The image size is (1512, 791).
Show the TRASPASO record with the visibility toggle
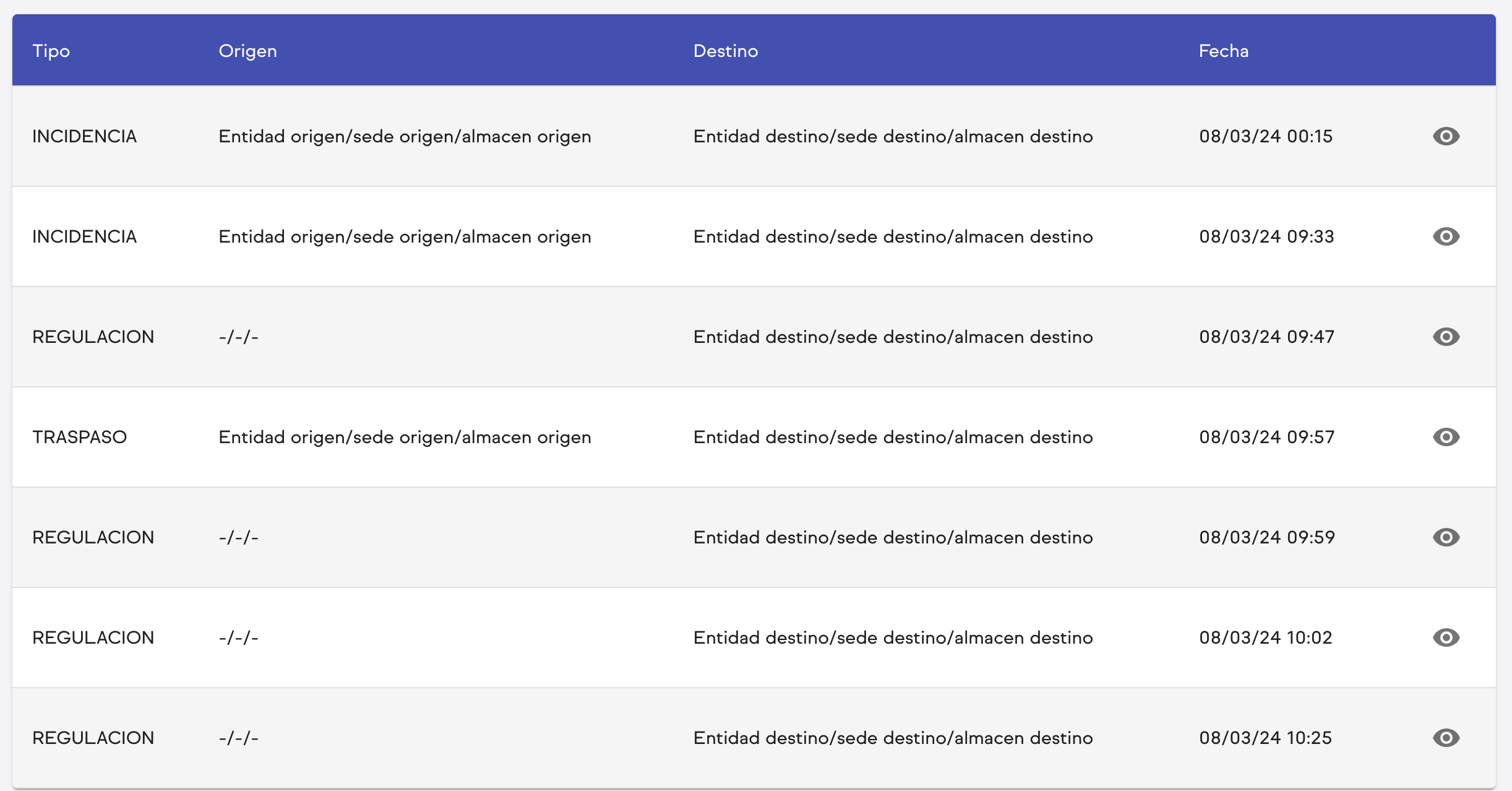(1446, 437)
